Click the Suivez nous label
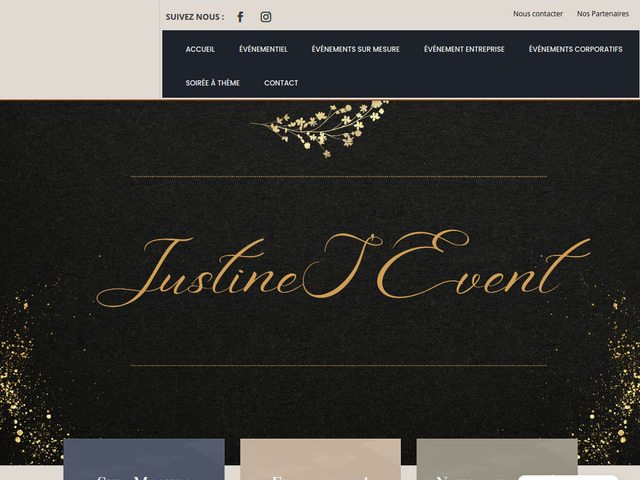 point(194,17)
